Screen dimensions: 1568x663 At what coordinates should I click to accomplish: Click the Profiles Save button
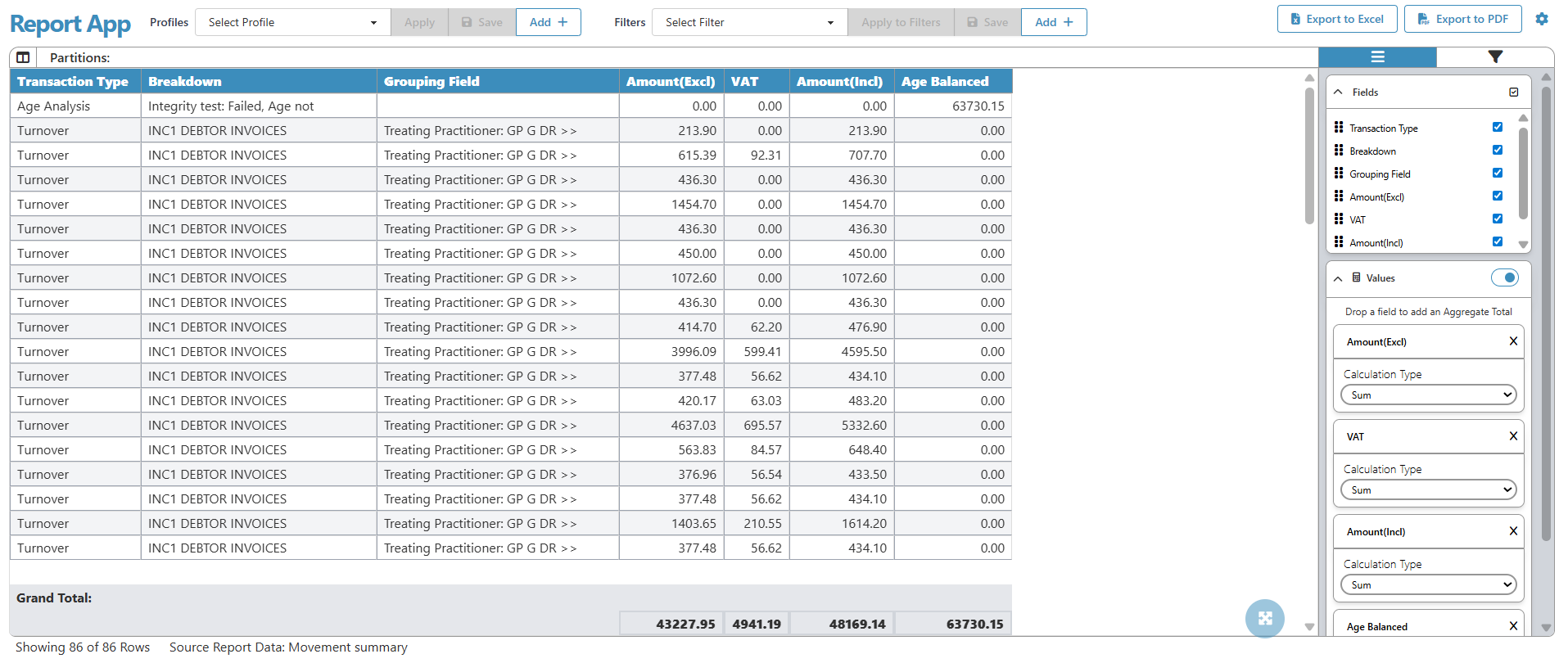pyautogui.click(x=482, y=22)
